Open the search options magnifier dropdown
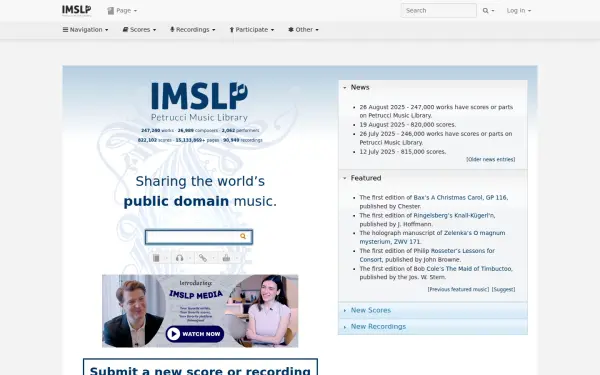Screen dimensions: 600x375 click(x=488, y=11)
